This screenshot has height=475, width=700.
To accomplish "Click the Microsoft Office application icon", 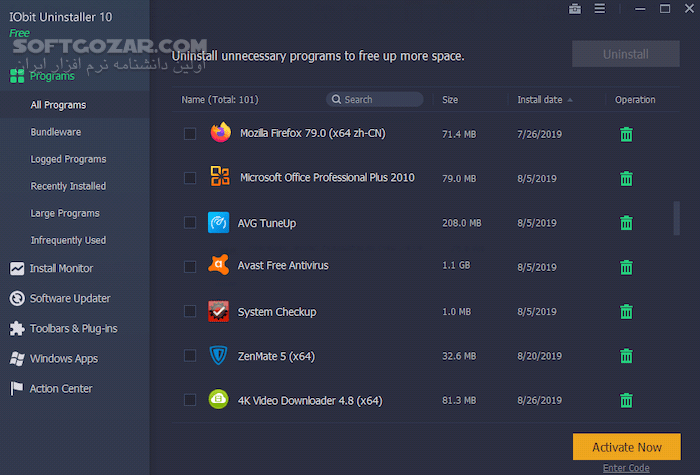I will [220, 175].
